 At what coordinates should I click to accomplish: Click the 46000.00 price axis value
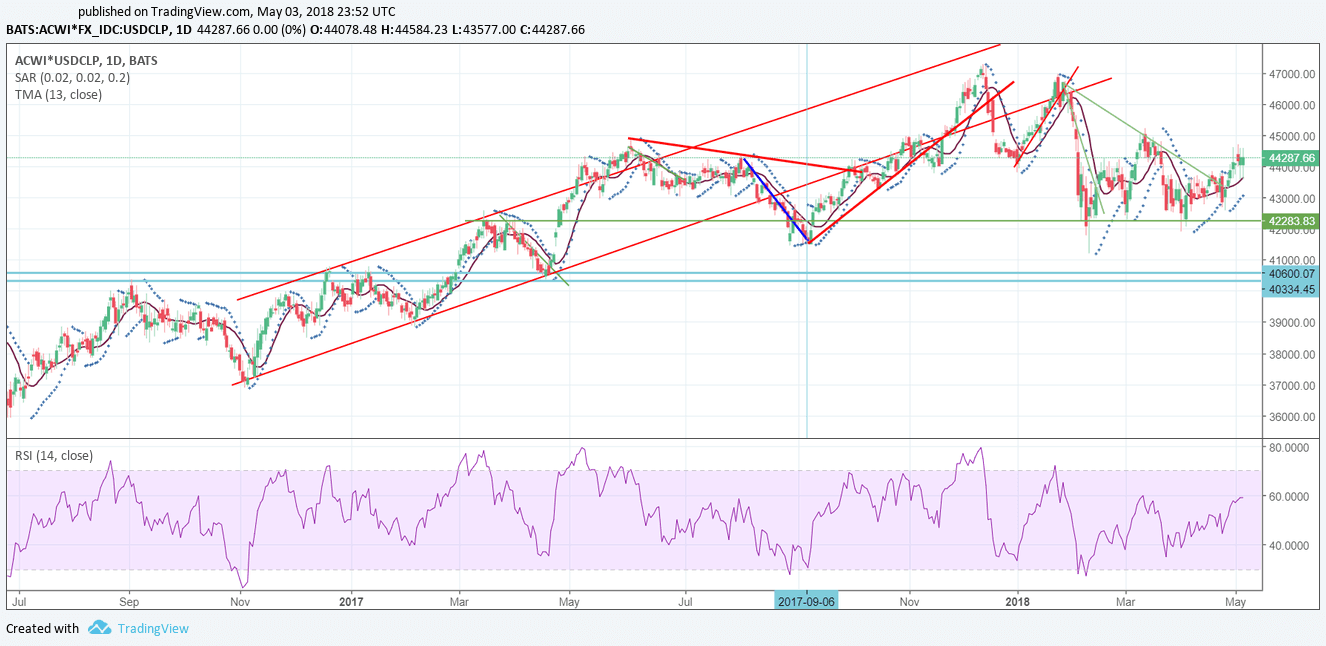coord(1291,105)
